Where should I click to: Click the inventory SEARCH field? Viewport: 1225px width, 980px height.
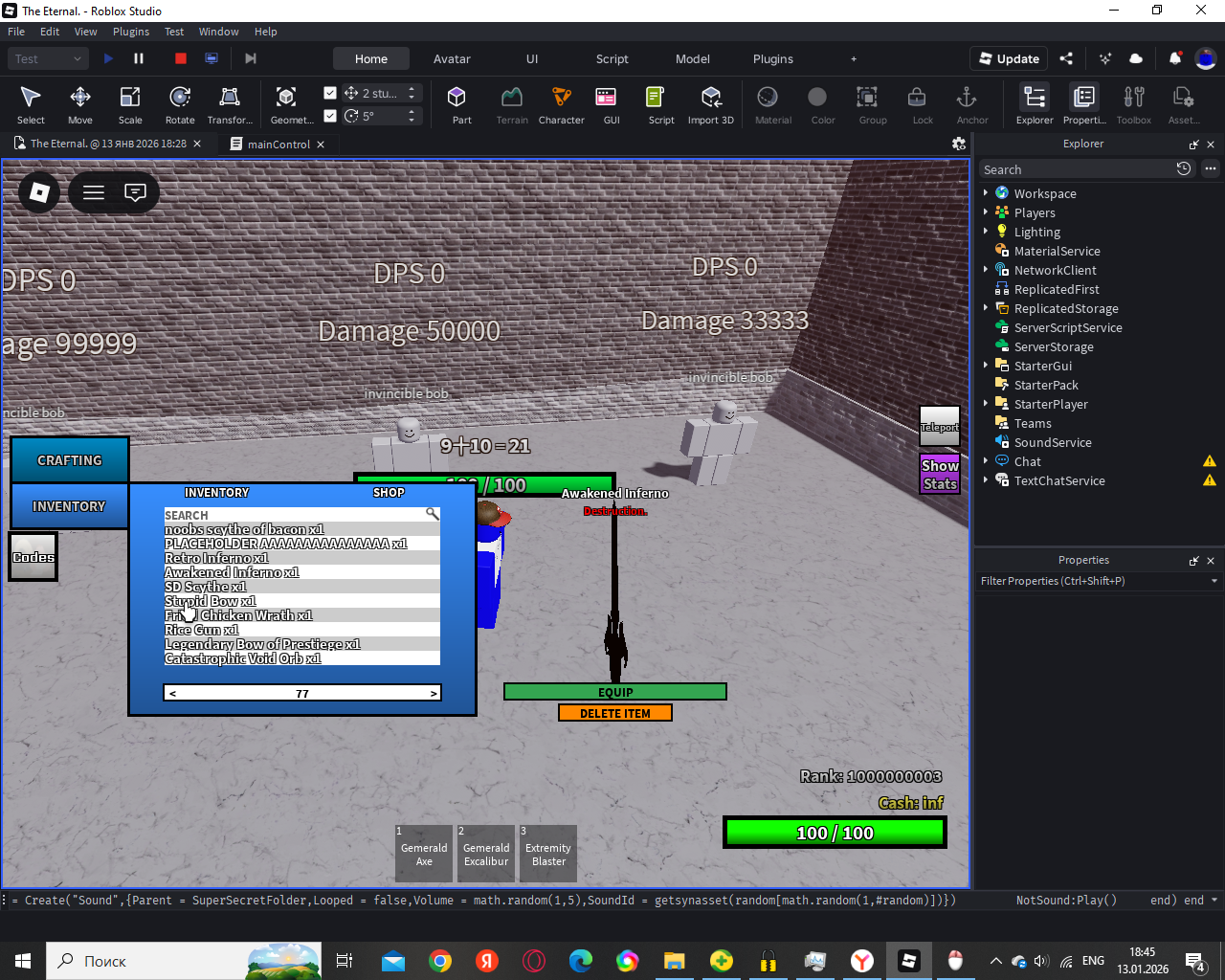(x=301, y=515)
